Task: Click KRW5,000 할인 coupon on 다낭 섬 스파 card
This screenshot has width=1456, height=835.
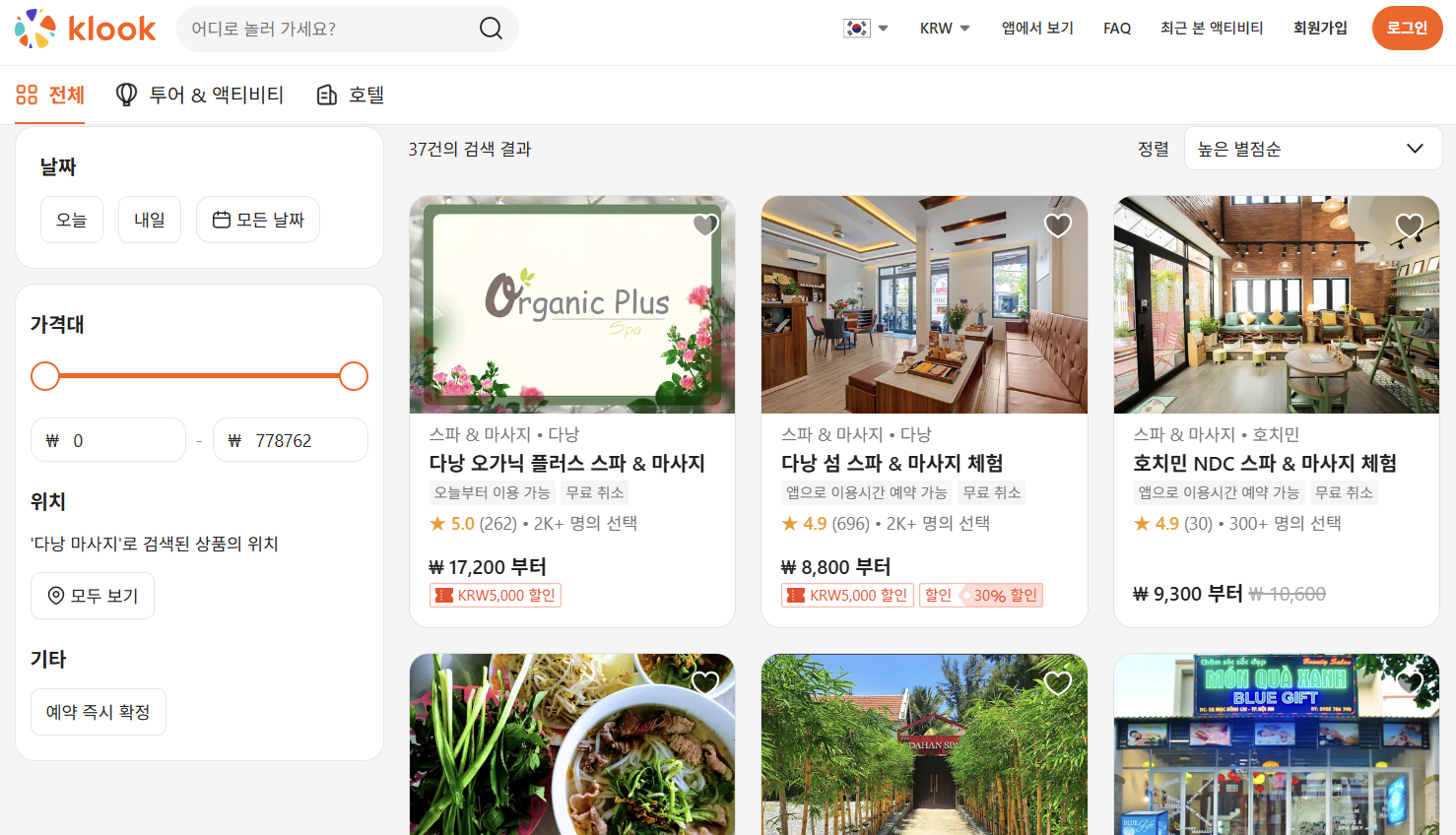Action: pos(847,595)
